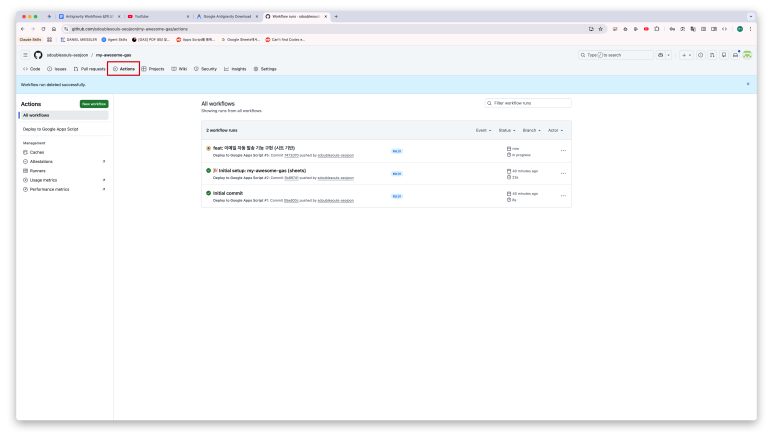Image resolution: width=773 pixels, height=442 pixels.
Task: Click the Filter workflow runs field
Action: tap(529, 103)
